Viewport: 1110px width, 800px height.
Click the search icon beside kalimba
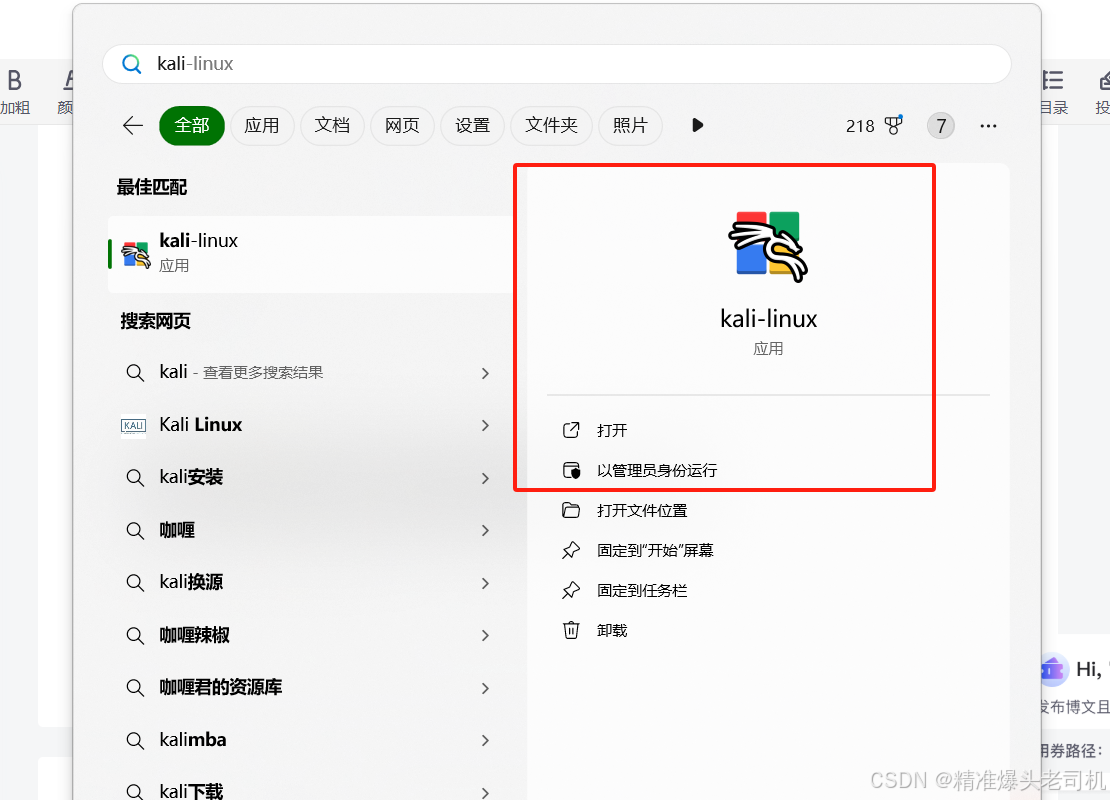pyautogui.click(x=135, y=741)
